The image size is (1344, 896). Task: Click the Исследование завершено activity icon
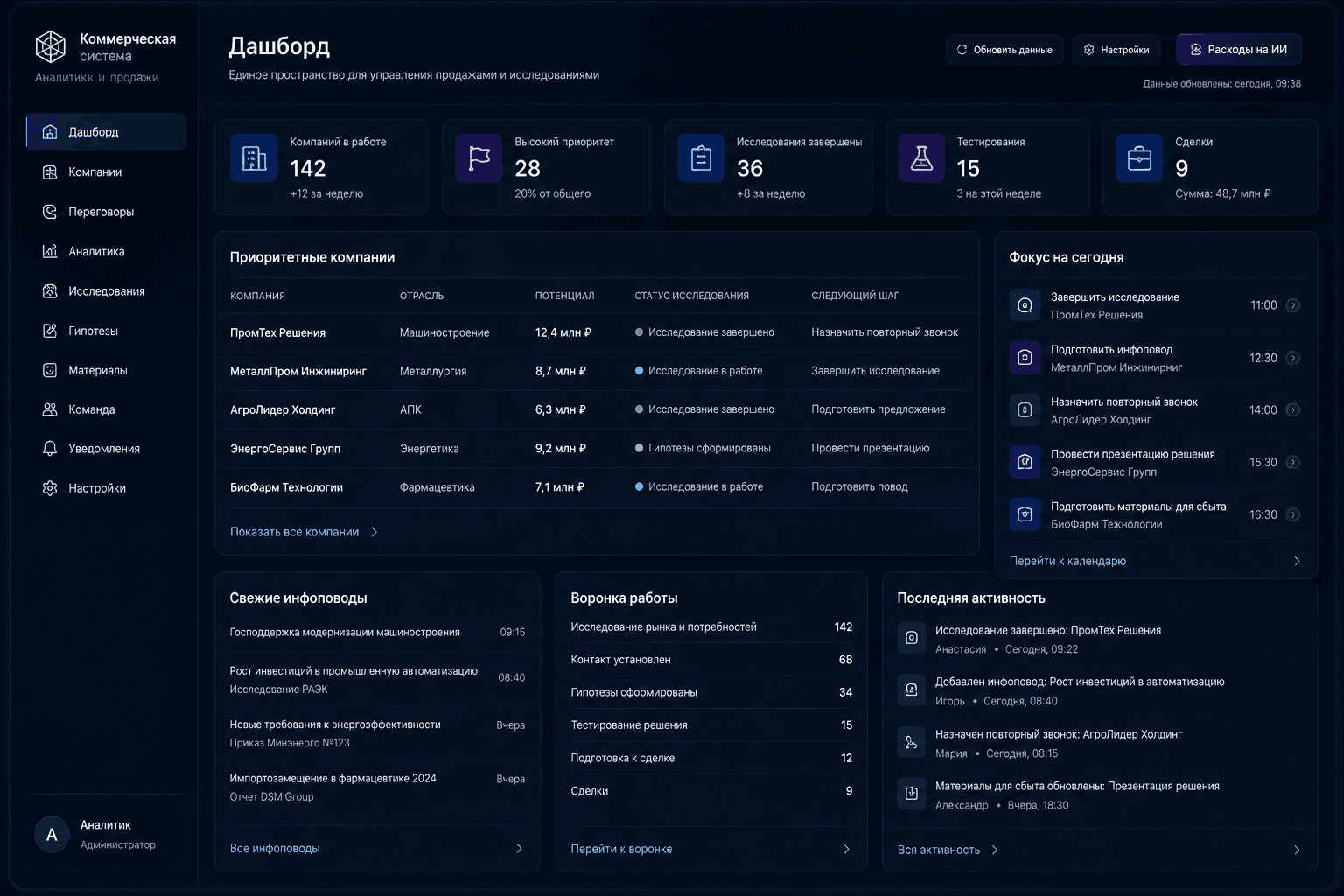point(911,639)
